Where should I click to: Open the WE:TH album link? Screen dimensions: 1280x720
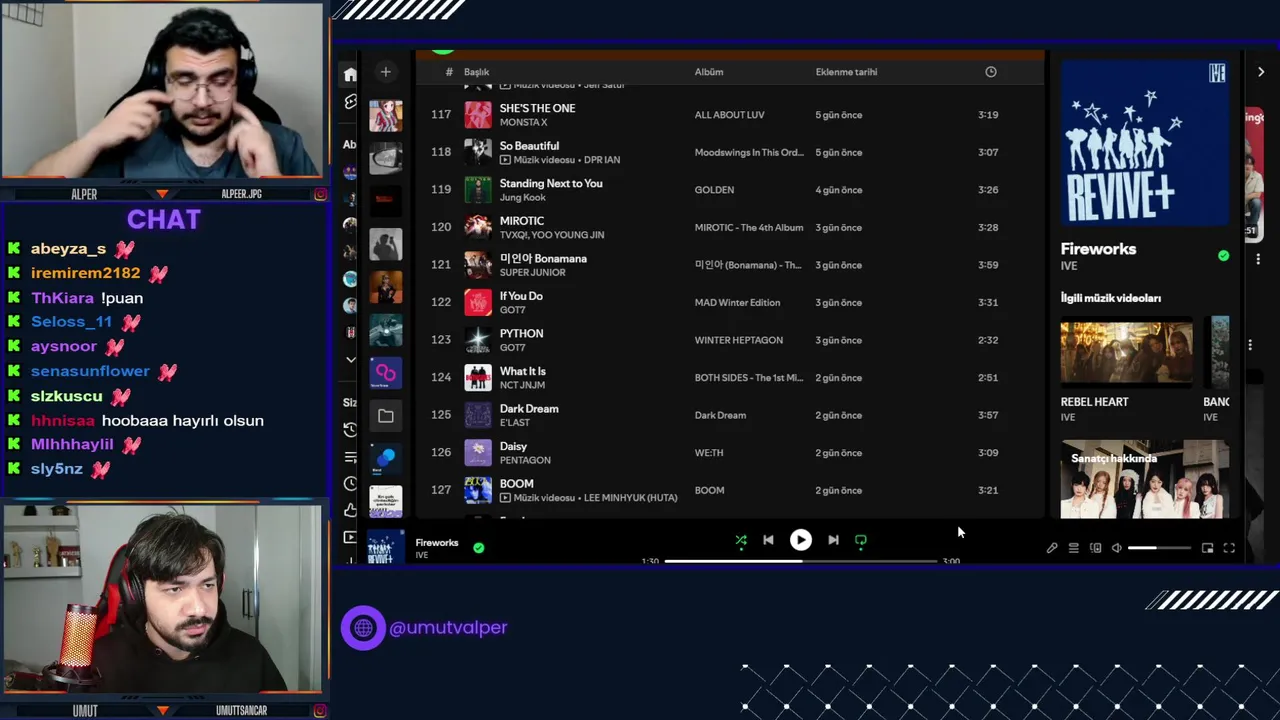click(x=709, y=453)
